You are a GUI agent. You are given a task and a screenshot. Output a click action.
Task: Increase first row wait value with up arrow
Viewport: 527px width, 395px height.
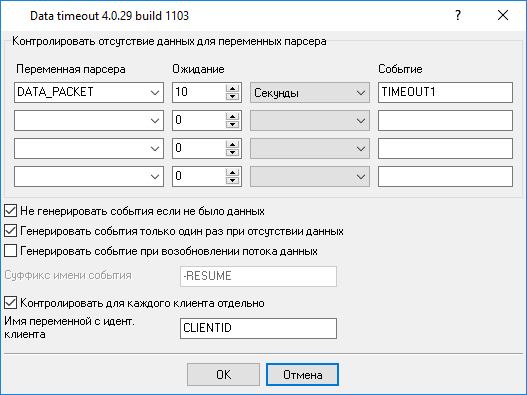[232, 88]
